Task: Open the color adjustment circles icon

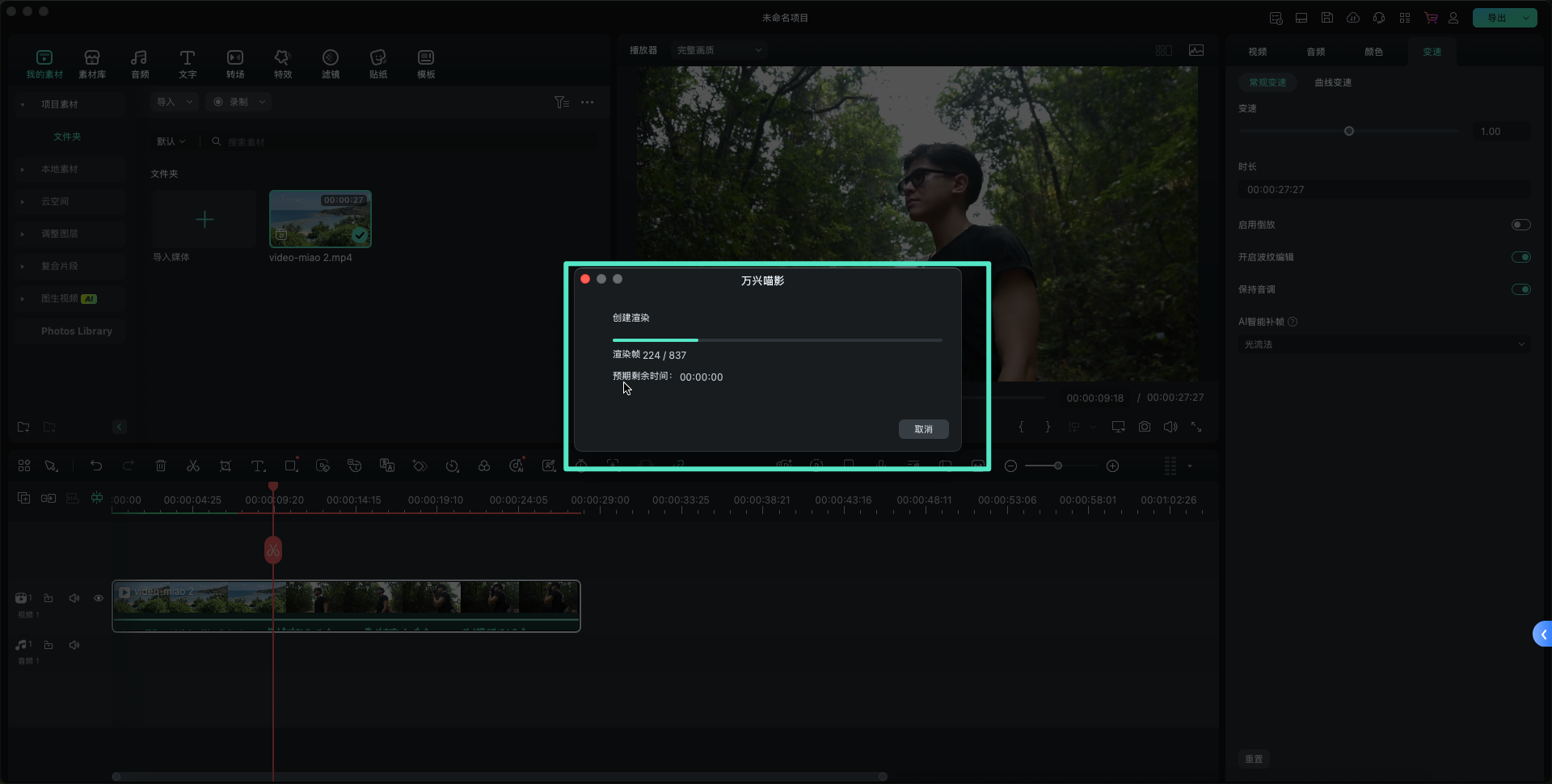Action: (484, 466)
